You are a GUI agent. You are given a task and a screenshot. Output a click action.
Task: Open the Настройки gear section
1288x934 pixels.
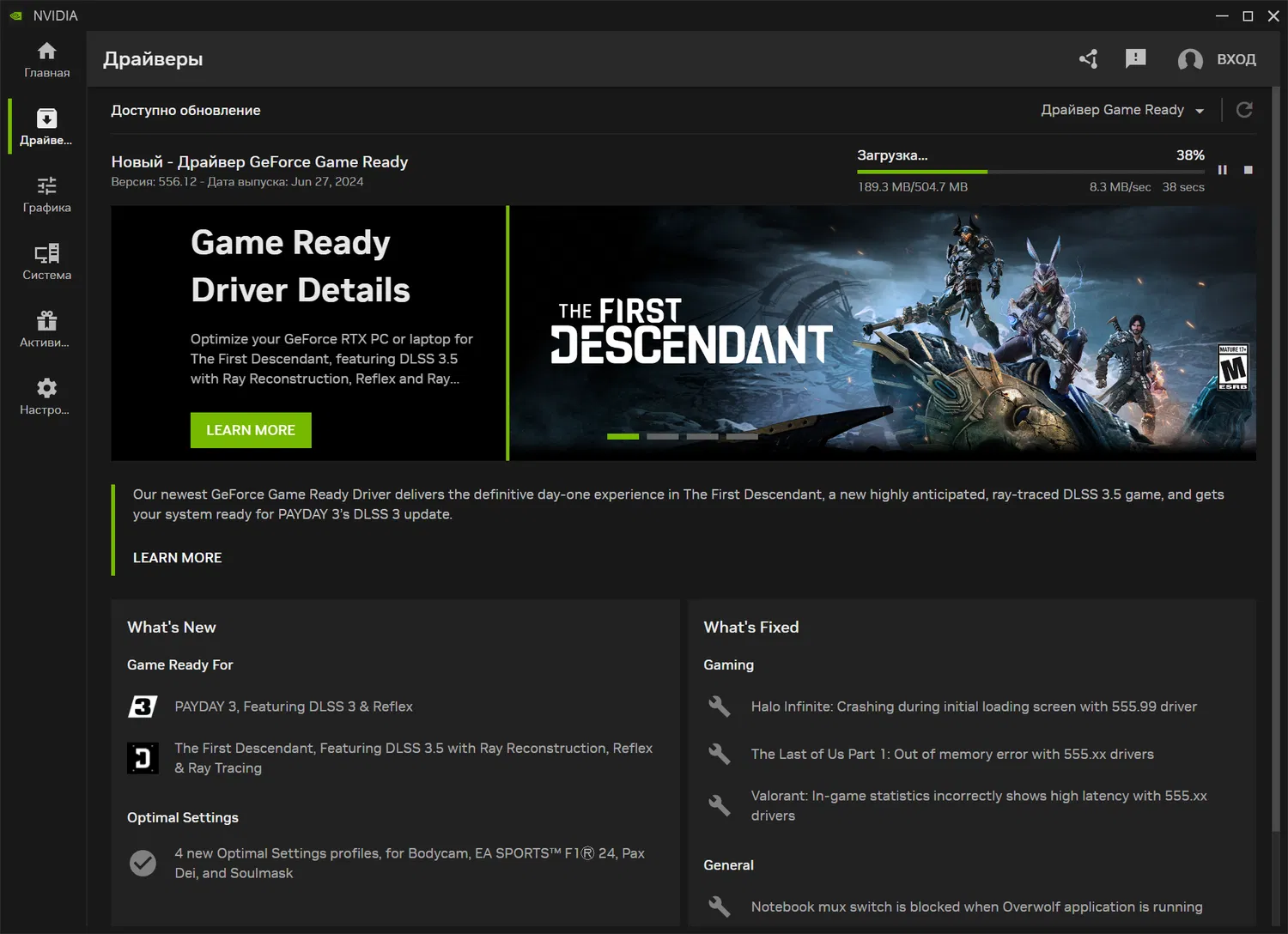pyautogui.click(x=46, y=397)
